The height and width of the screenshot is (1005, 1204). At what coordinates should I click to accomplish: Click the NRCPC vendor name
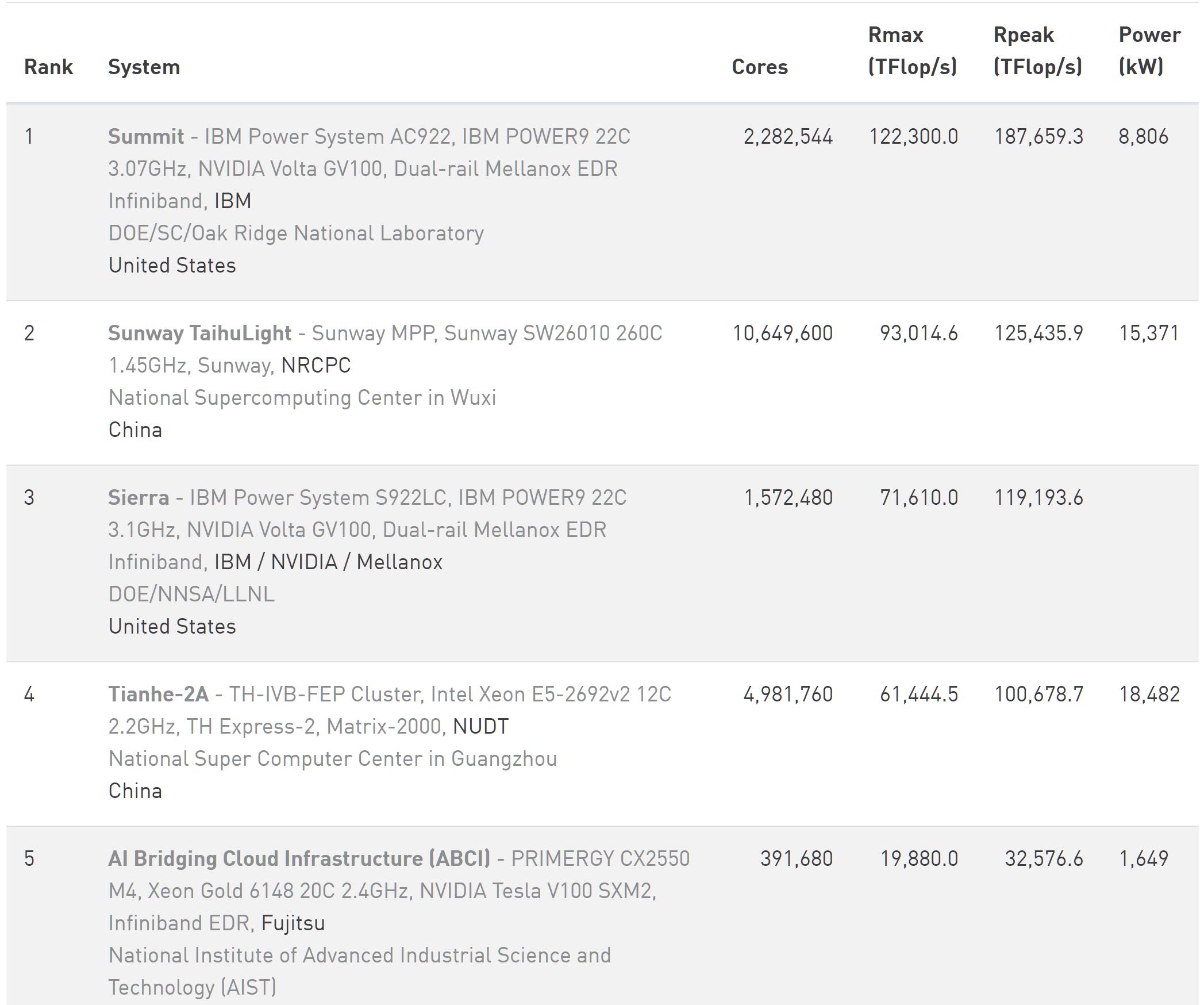316,366
